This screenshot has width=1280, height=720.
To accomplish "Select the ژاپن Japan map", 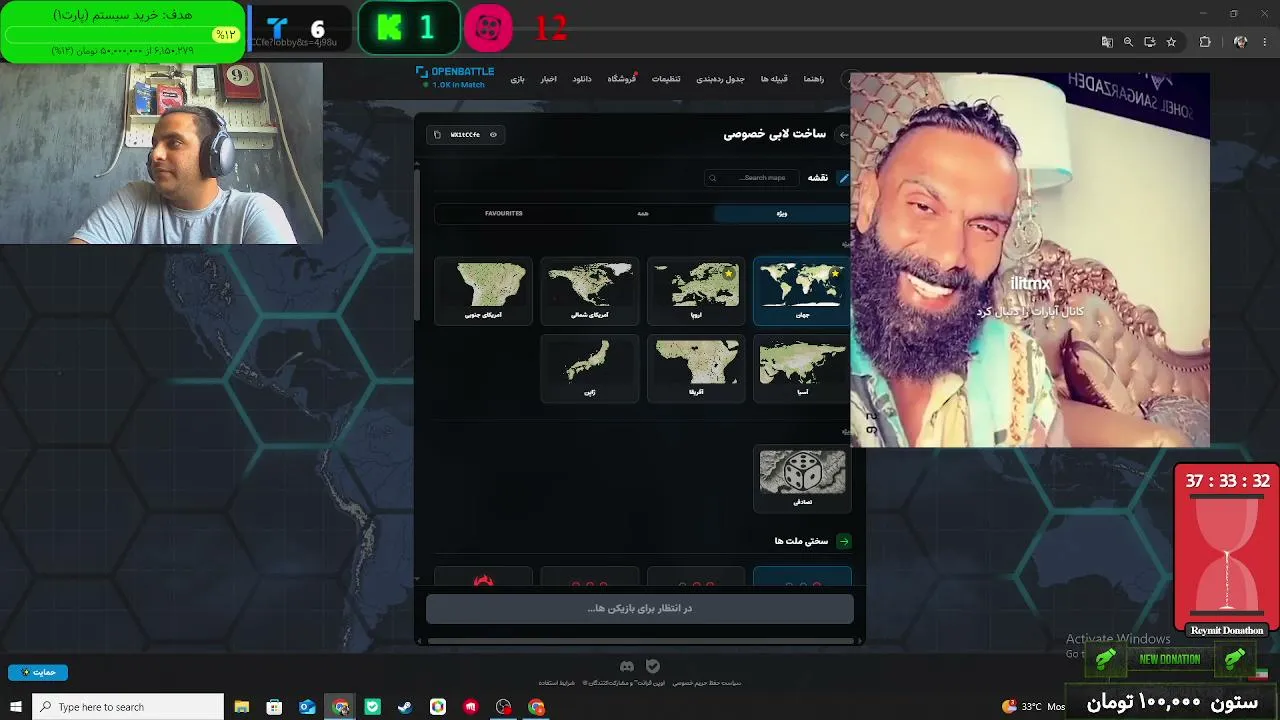I will 590,368.
